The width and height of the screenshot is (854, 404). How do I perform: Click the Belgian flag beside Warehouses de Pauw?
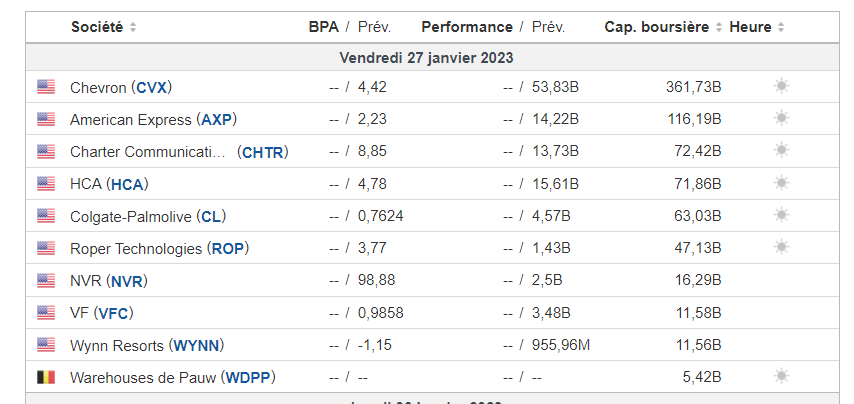46,377
